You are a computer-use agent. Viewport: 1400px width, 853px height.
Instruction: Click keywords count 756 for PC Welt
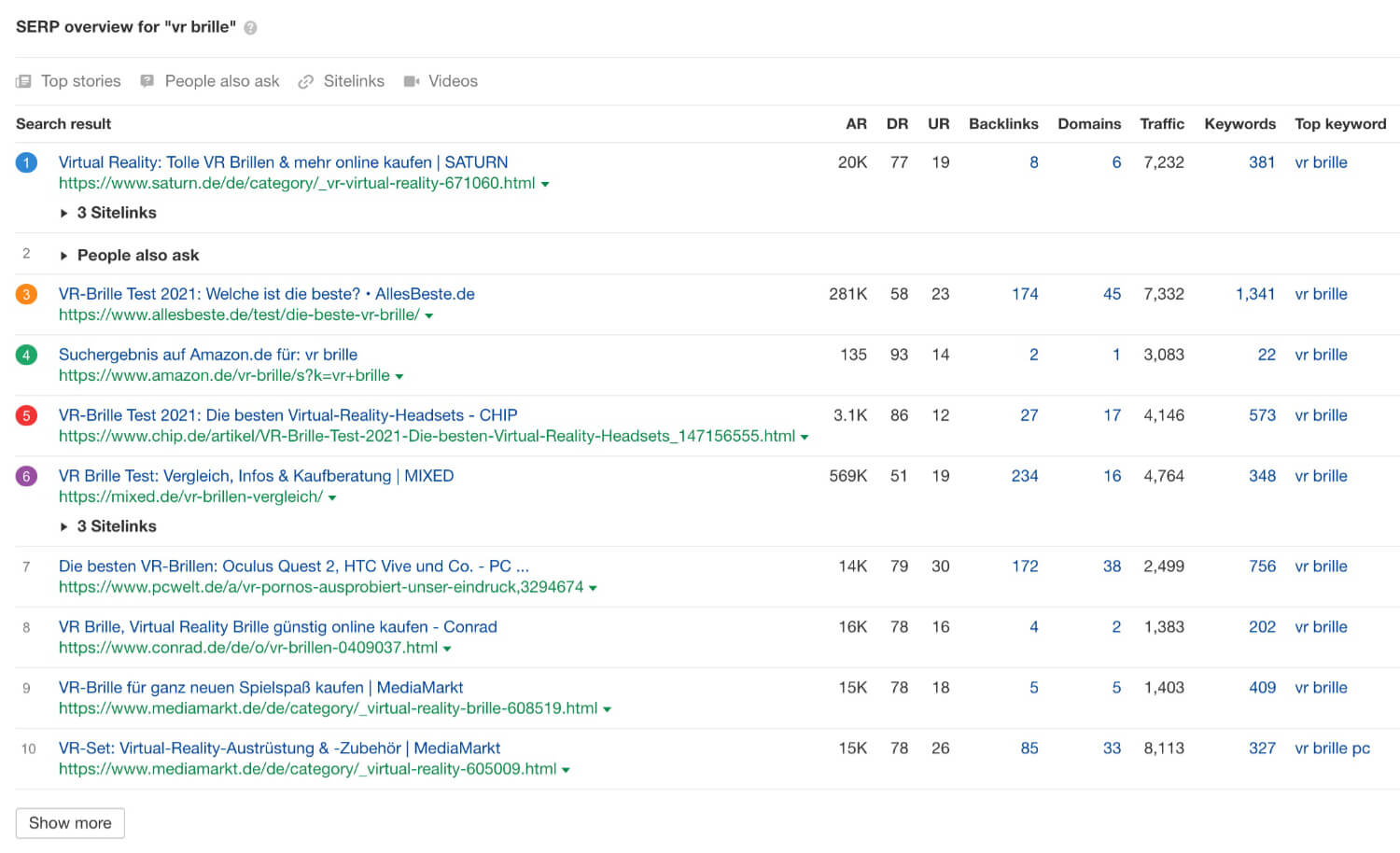(x=1262, y=566)
